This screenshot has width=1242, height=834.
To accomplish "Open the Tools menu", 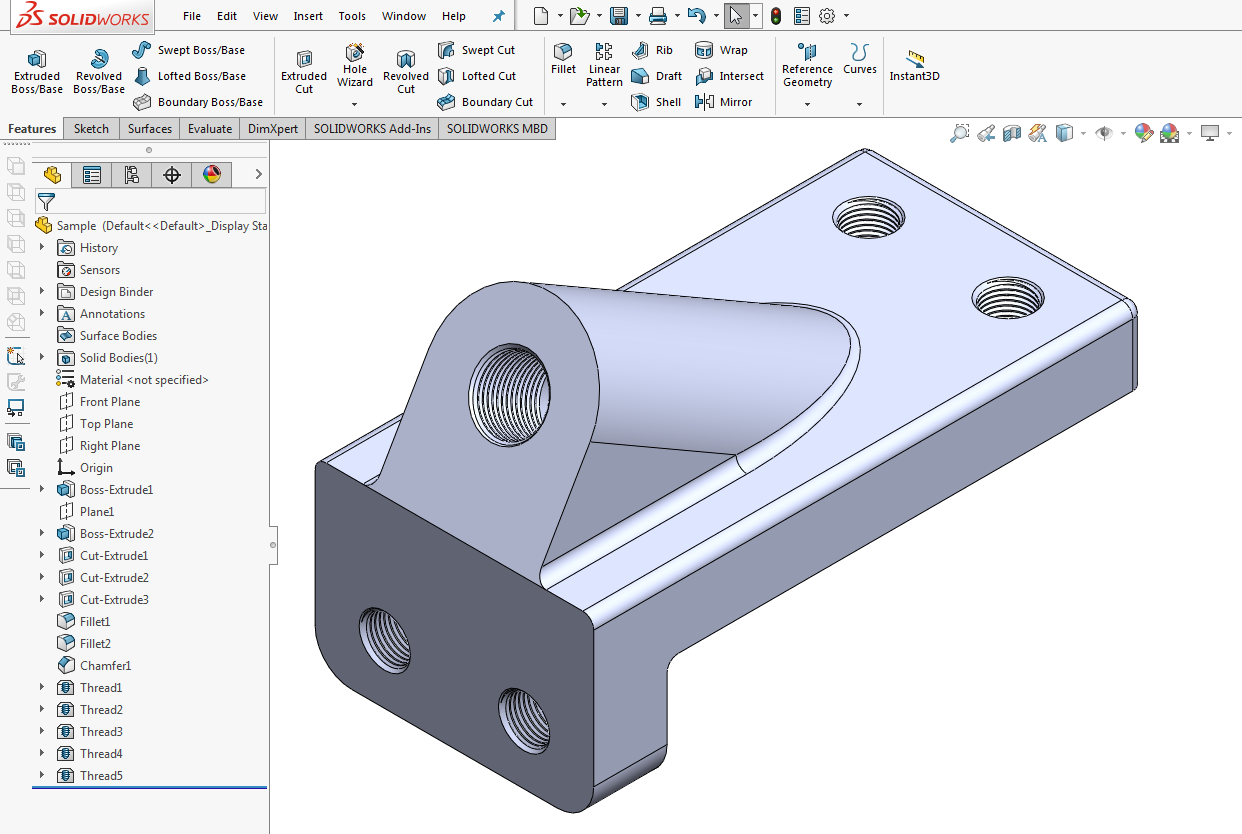I will (x=352, y=16).
